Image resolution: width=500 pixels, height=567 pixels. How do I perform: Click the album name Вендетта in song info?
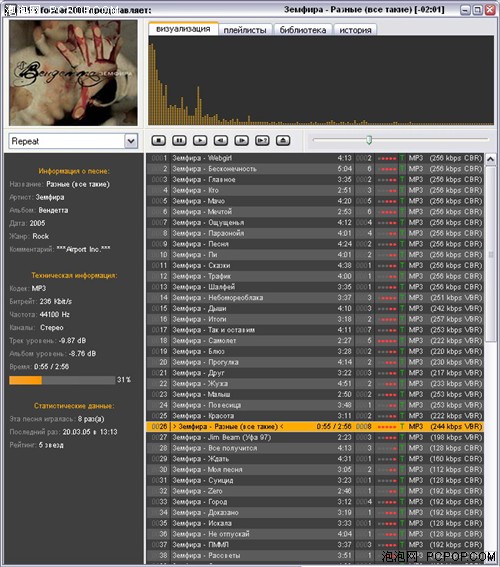point(53,210)
